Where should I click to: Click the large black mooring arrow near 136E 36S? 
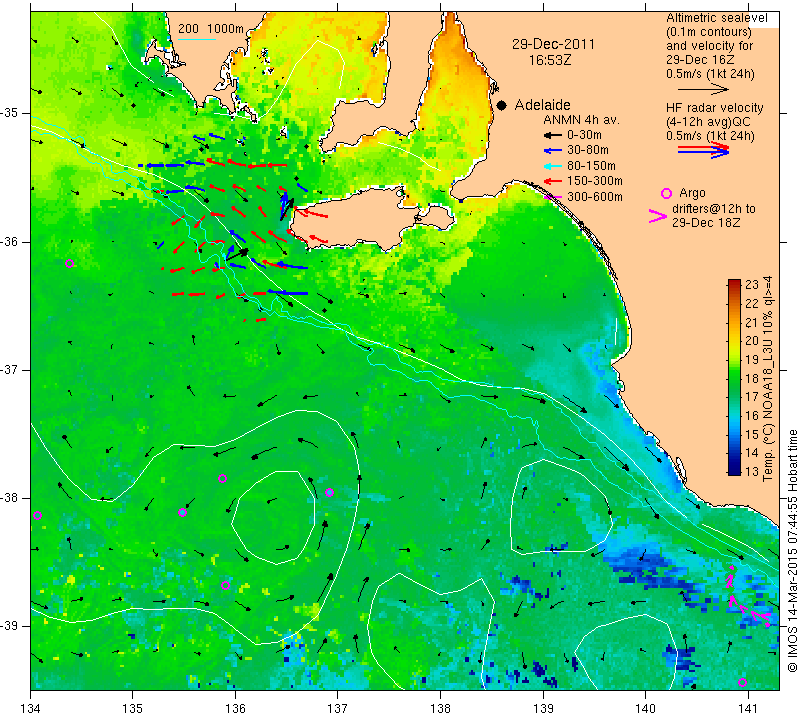[x=237, y=255]
